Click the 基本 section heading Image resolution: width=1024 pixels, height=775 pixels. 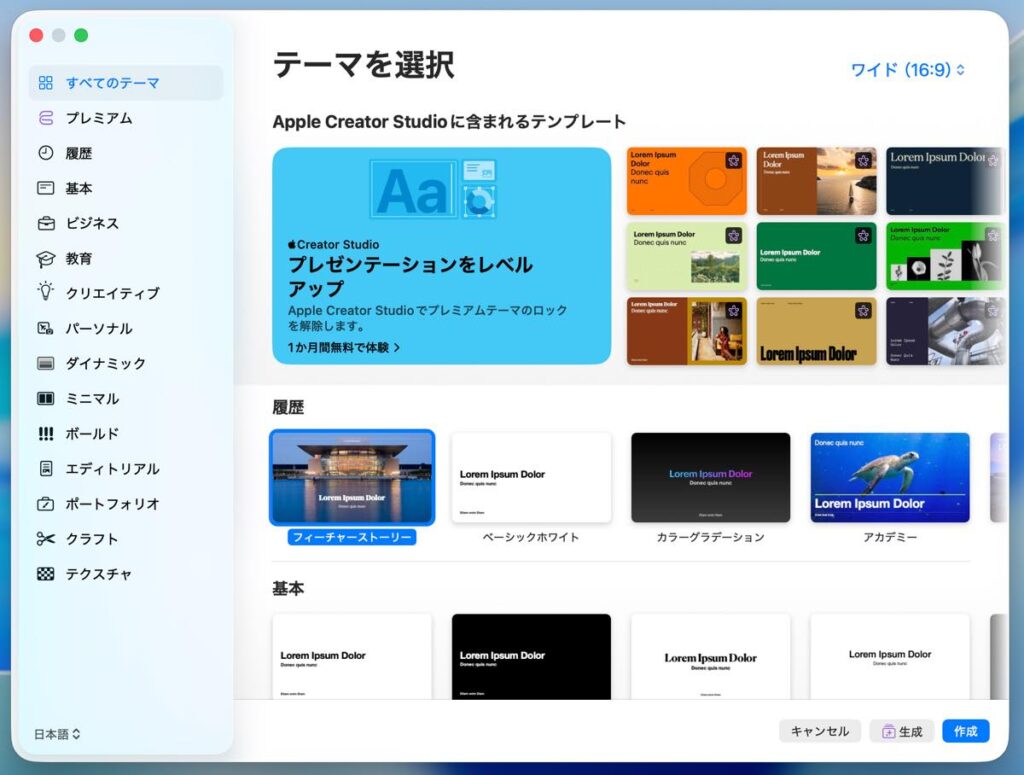pos(288,588)
